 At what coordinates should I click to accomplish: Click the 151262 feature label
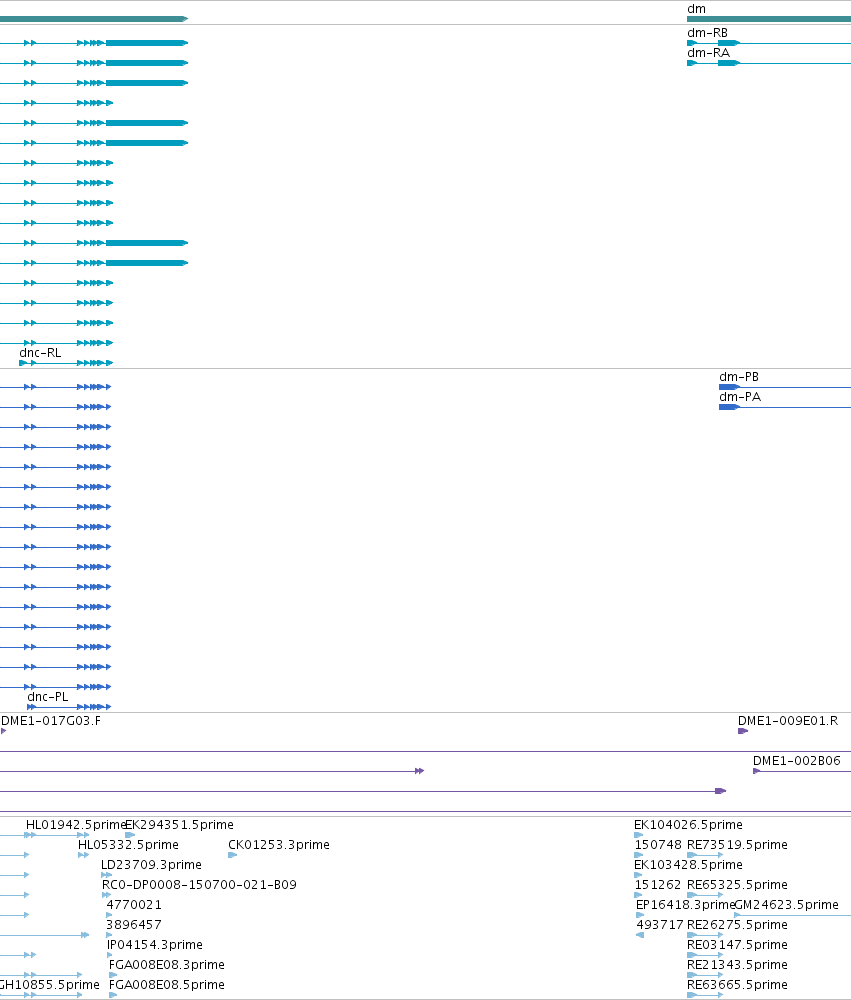658,885
